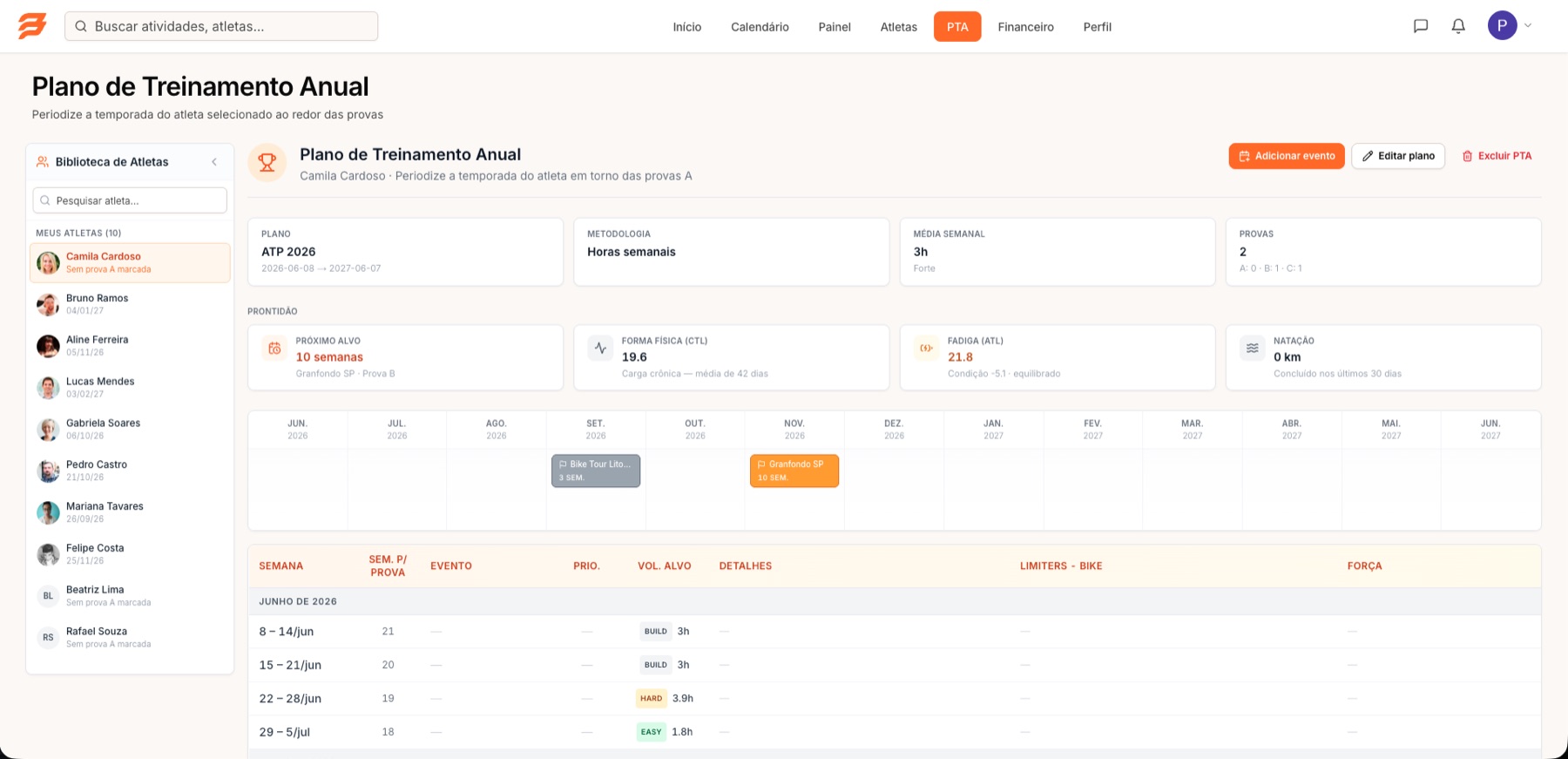This screenshot has height=759, width=1568.
Task: Select the PTA tab
Action: pos(957,27)
